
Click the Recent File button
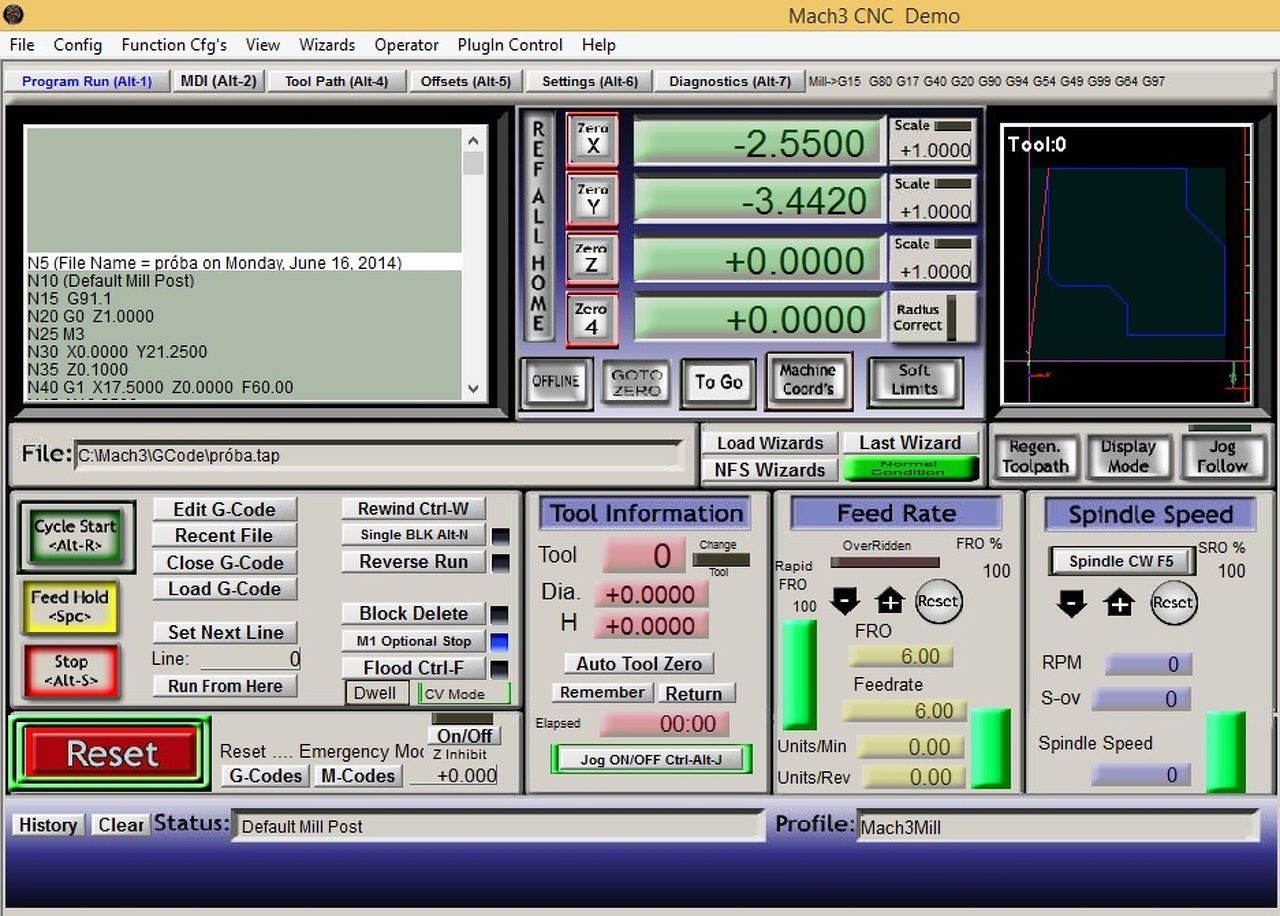click(x=224, y=536)
